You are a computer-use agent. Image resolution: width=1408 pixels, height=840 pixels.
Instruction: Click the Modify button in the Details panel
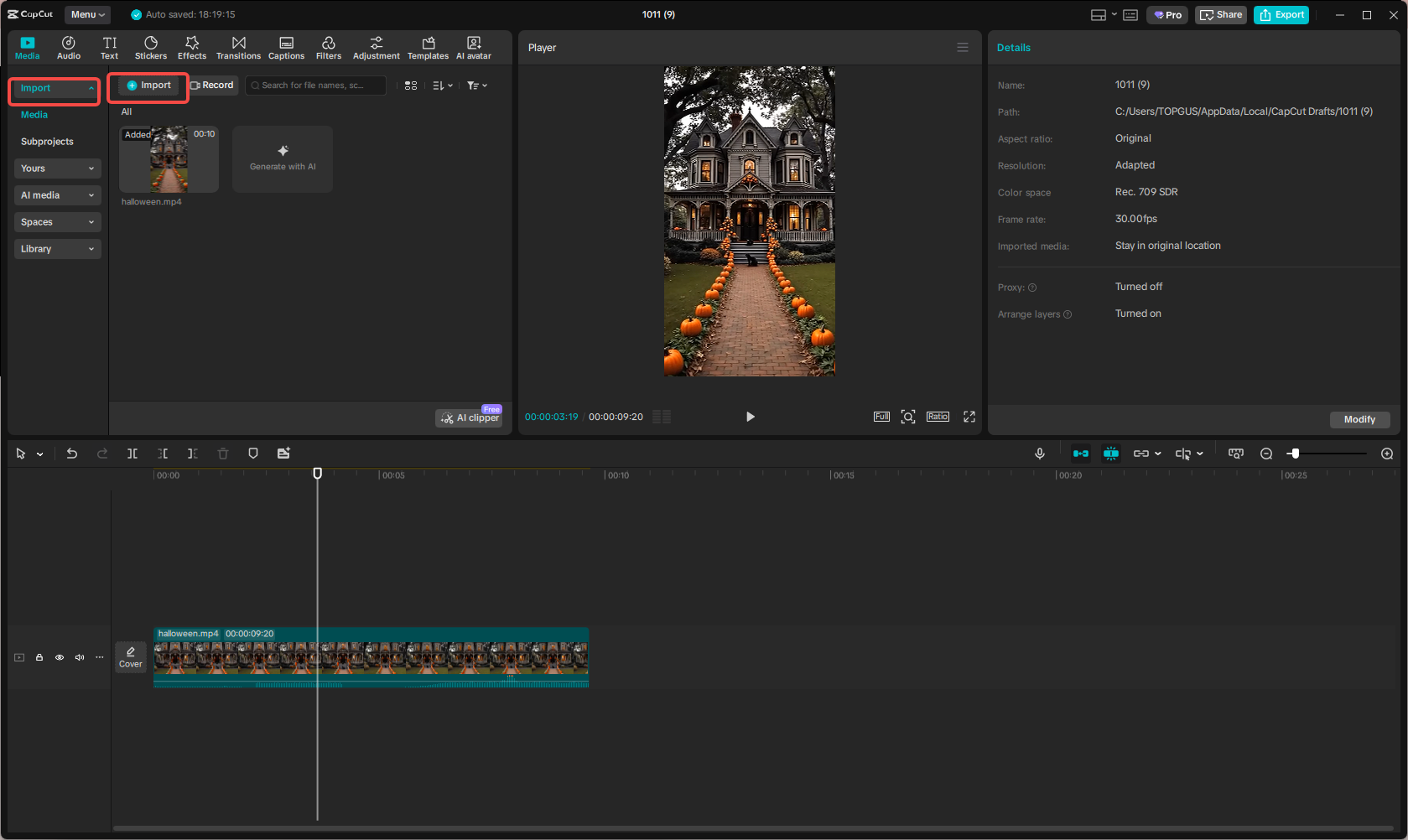(x=1359, y=419)
